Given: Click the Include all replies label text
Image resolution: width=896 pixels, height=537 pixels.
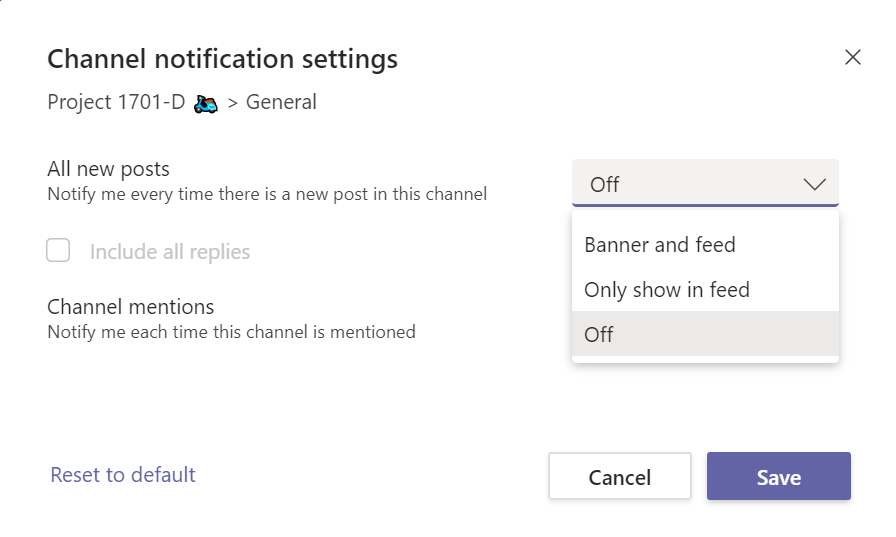Looking at the screenshot, I should tap(170, 252).
